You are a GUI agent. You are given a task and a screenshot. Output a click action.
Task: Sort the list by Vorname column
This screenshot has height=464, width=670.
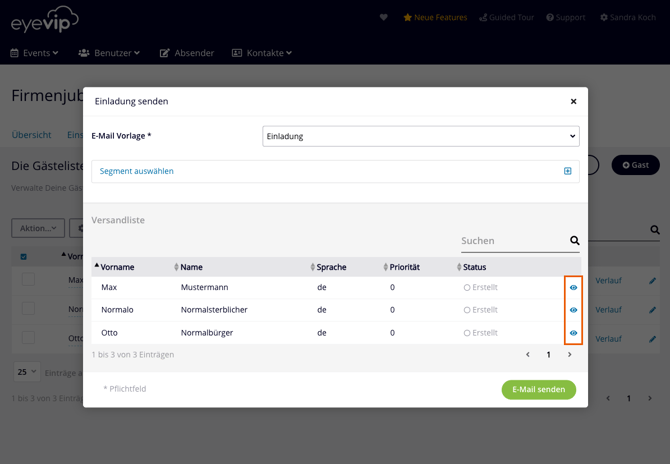(x=117, y=267)
